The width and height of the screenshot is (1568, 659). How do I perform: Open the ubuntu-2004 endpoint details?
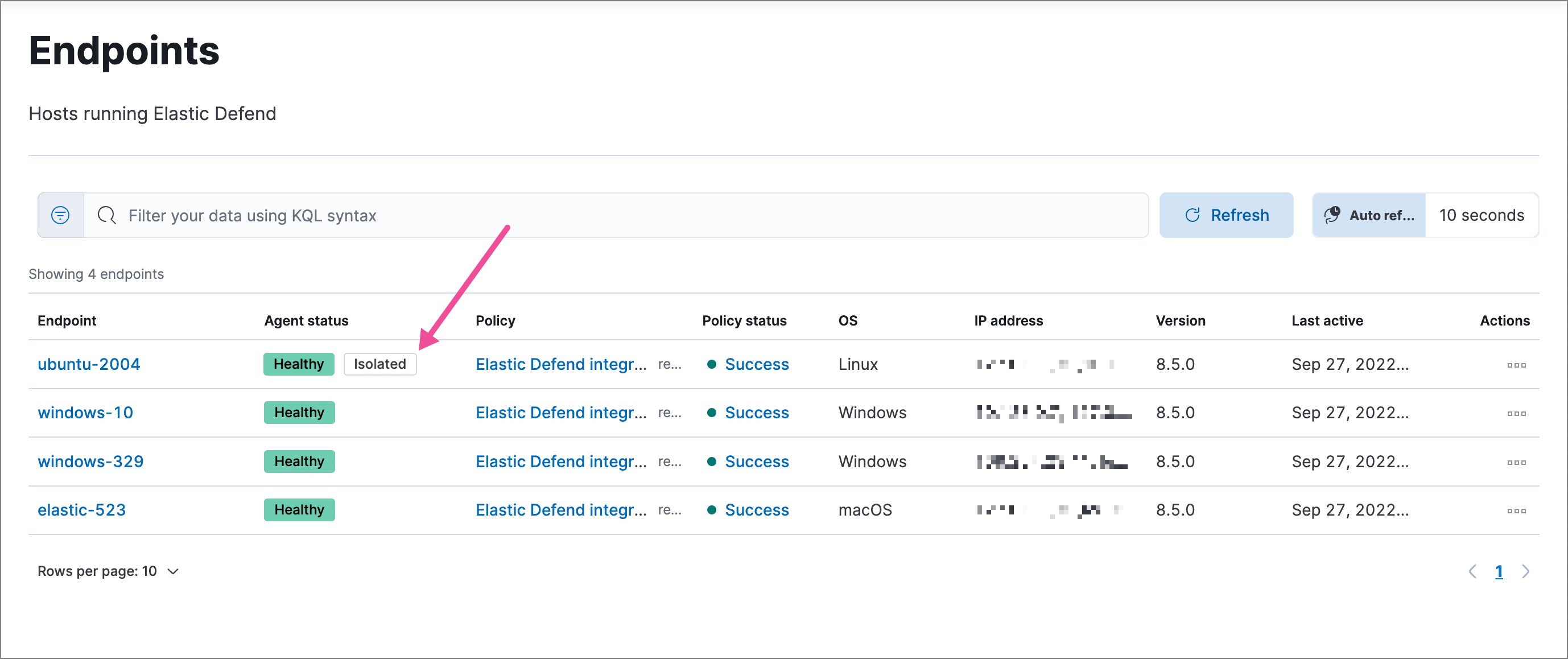89,364
